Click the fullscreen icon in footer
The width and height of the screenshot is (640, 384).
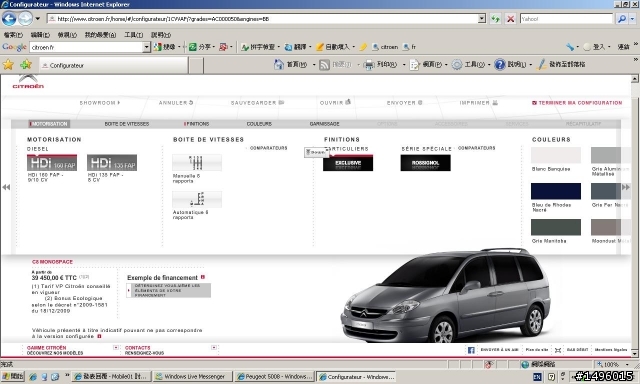click(x=558, y=350)
